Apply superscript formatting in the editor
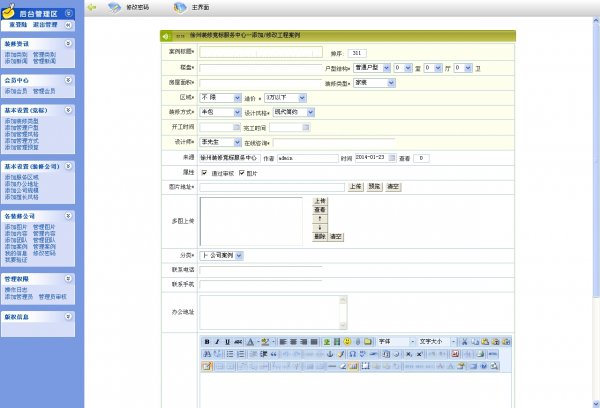Viewport: 600px width, 408px height. click(x=419, y=354)
